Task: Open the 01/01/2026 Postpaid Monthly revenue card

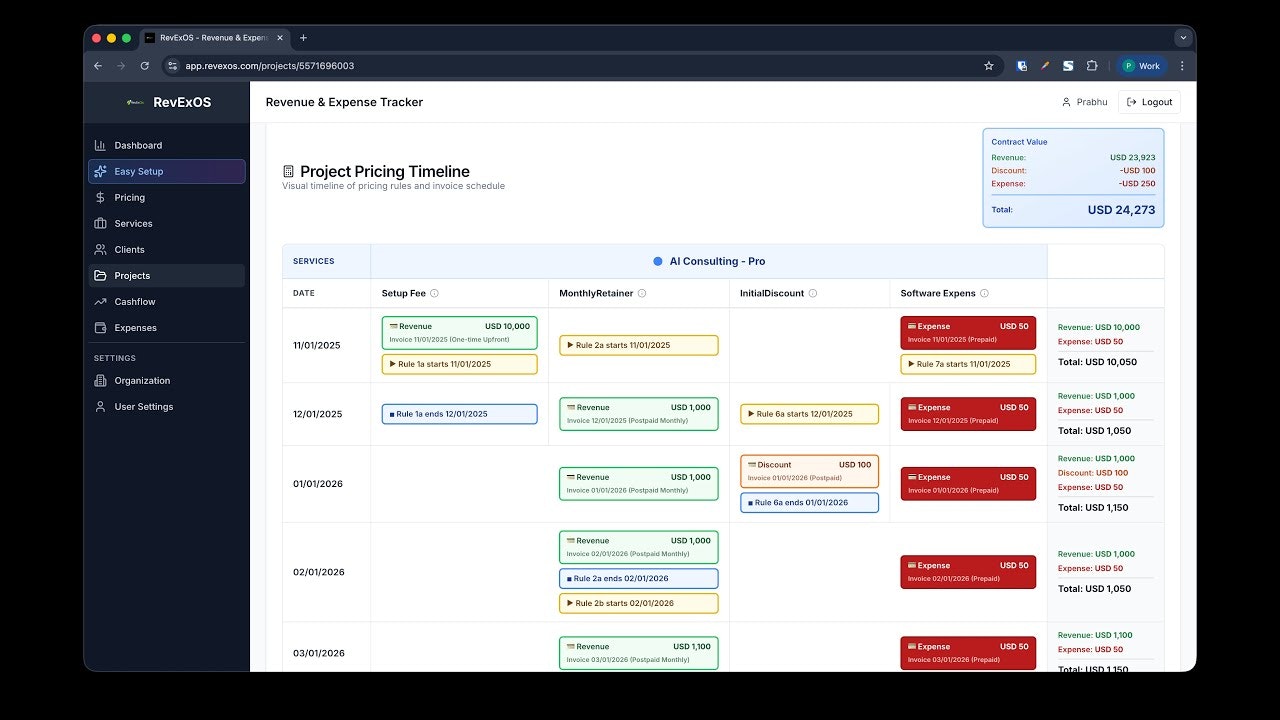Action: [638, 484]
